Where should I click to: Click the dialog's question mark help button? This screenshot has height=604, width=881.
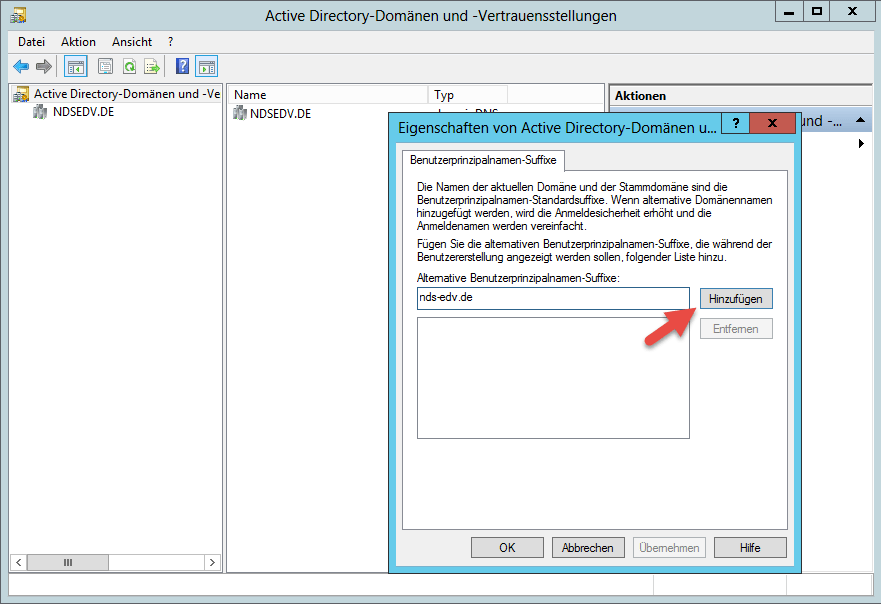(x=735, y=123)
